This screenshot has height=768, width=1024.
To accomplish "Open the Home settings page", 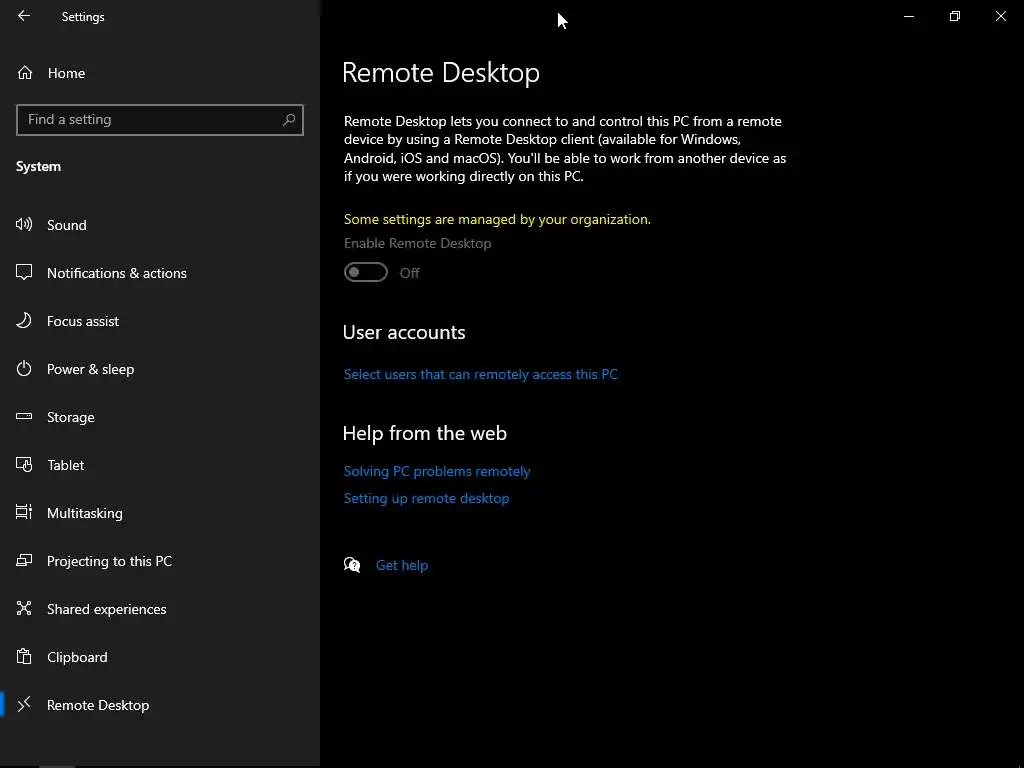I will [x=160, y=73].
